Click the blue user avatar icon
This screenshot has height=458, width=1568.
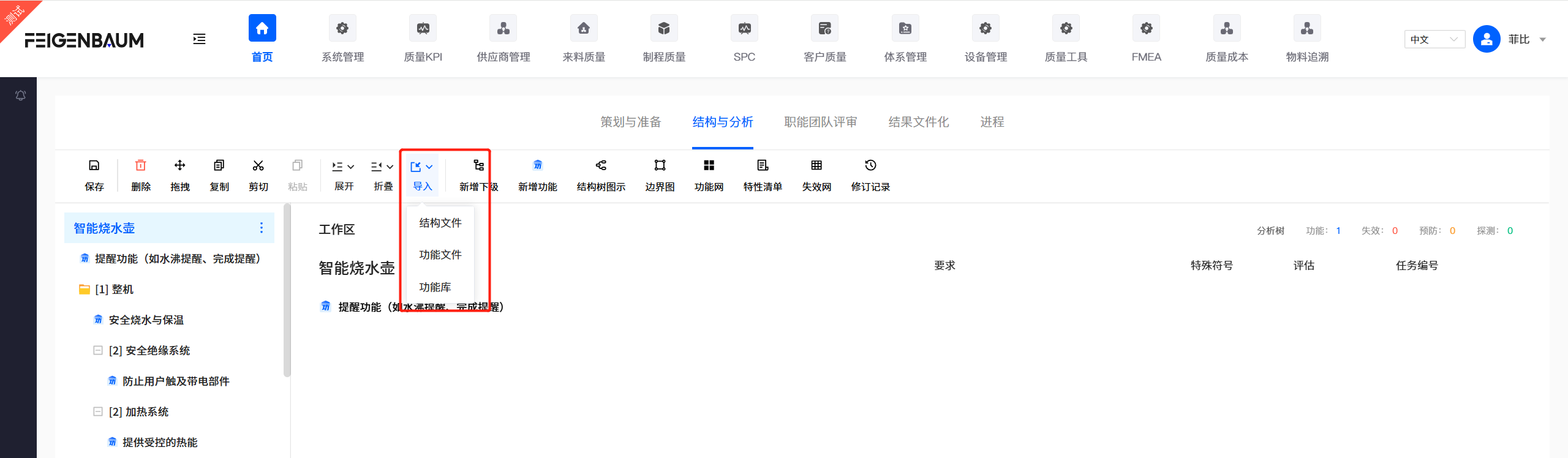click(x=1487, y=39)
